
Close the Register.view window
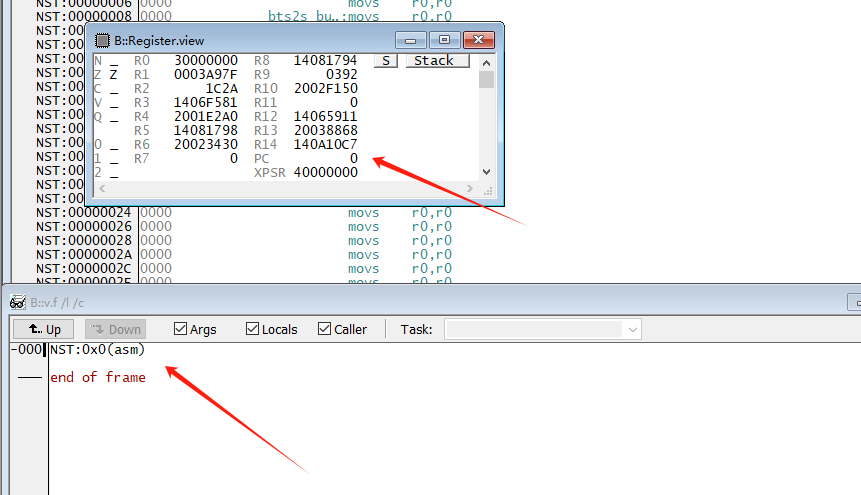479,40
